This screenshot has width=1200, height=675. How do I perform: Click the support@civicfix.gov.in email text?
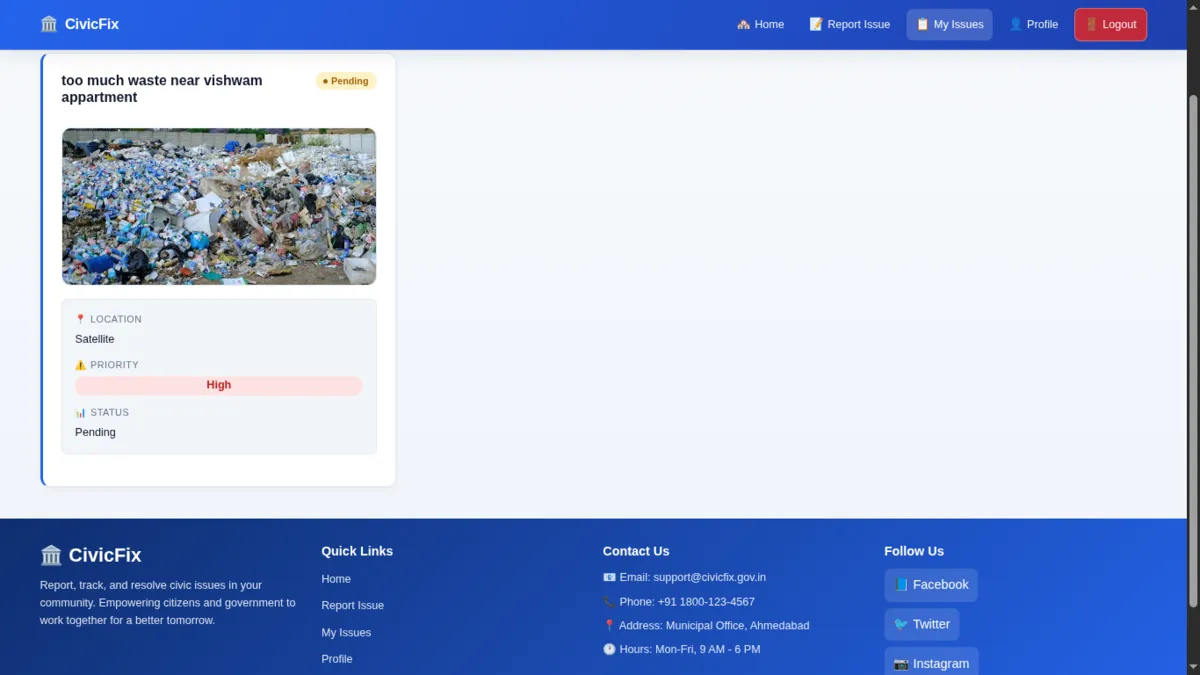tap(710, 577)
